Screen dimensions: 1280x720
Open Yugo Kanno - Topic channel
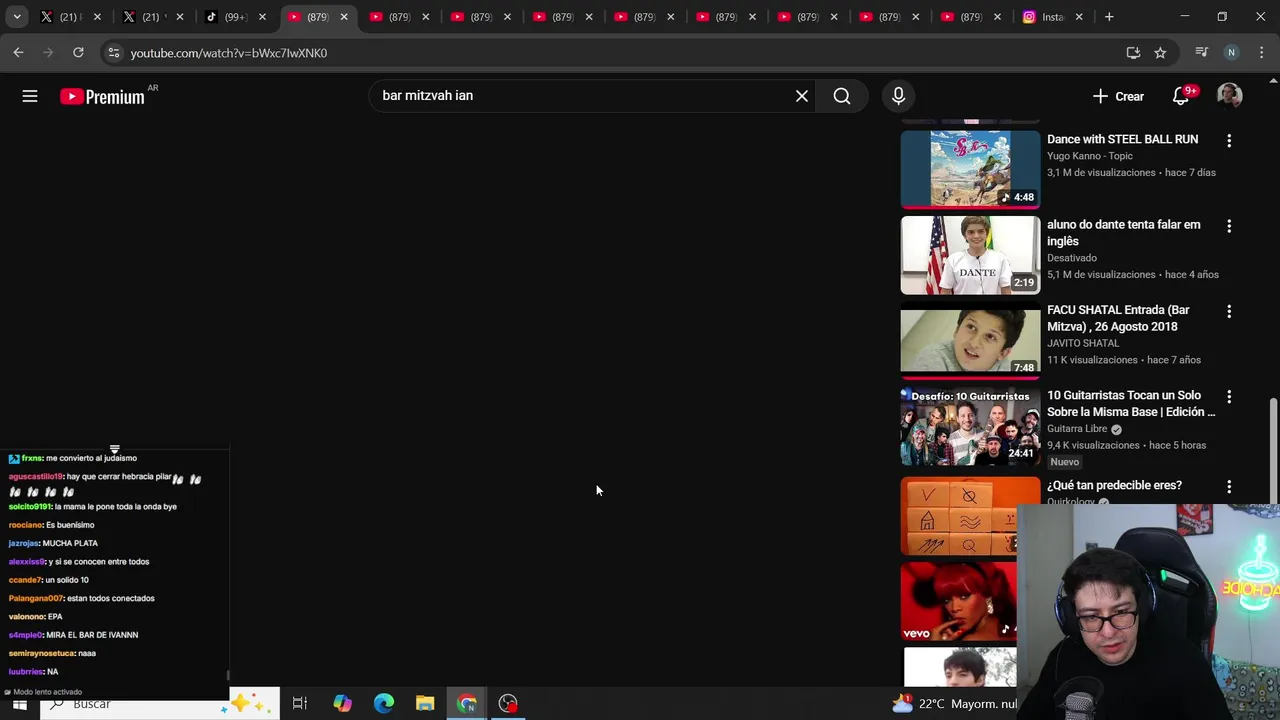(1089, 156)
